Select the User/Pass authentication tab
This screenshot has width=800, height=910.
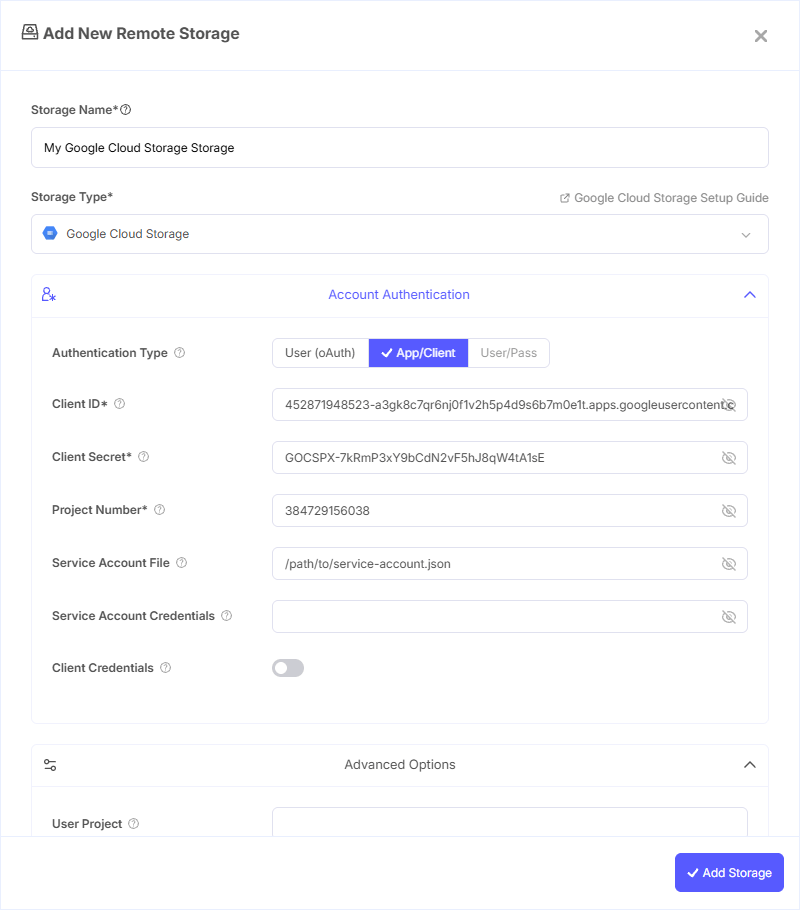point(509,353)
